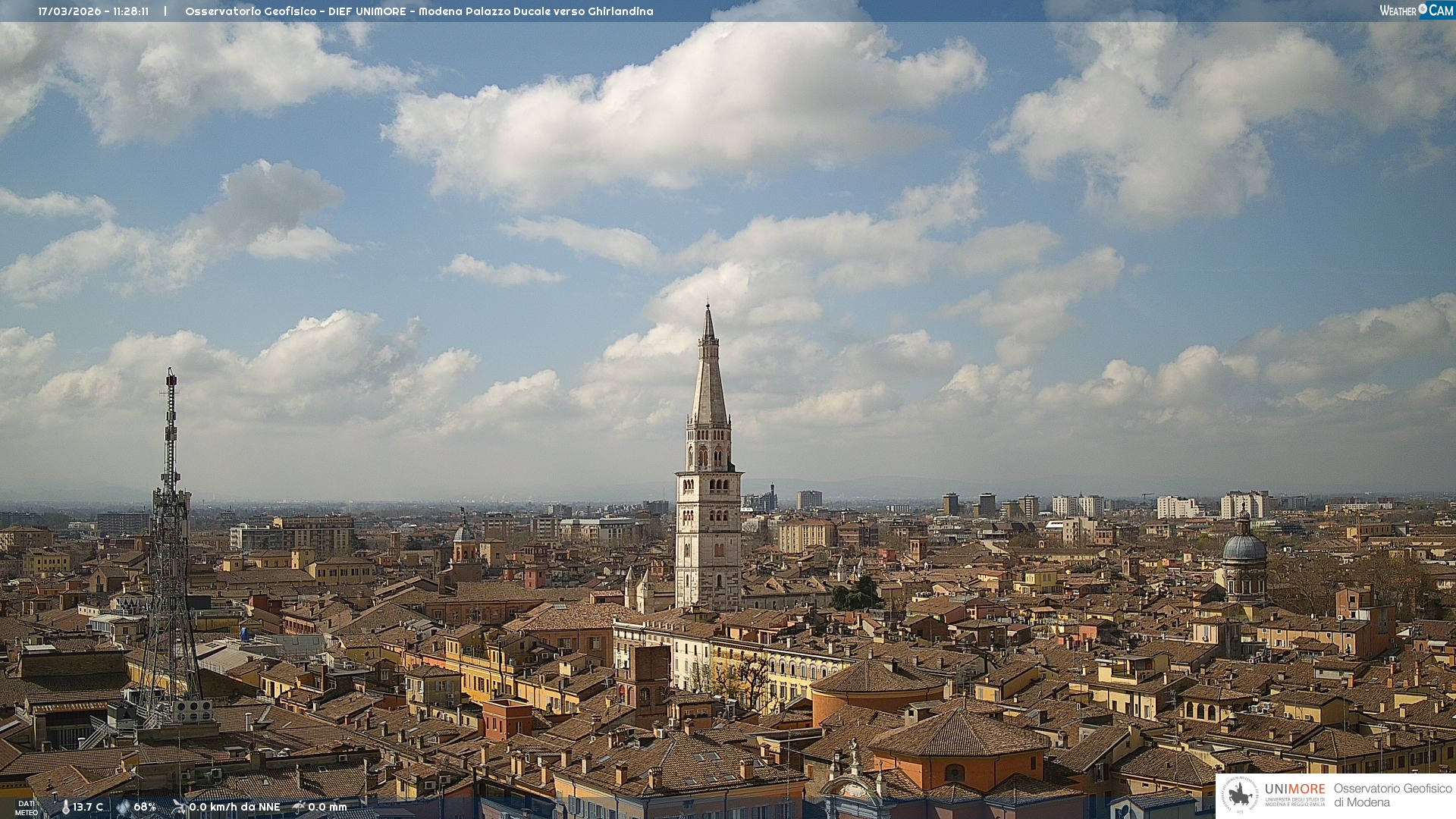
Task: Click the humidity water droplets icon
Action: (x=123, y=808)
